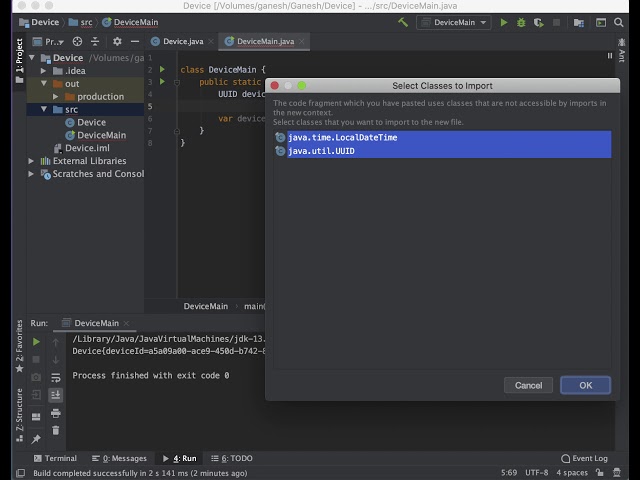This screenshot has height=480, width=640.
Task: Expand External Libraries node
Action: 31,161
